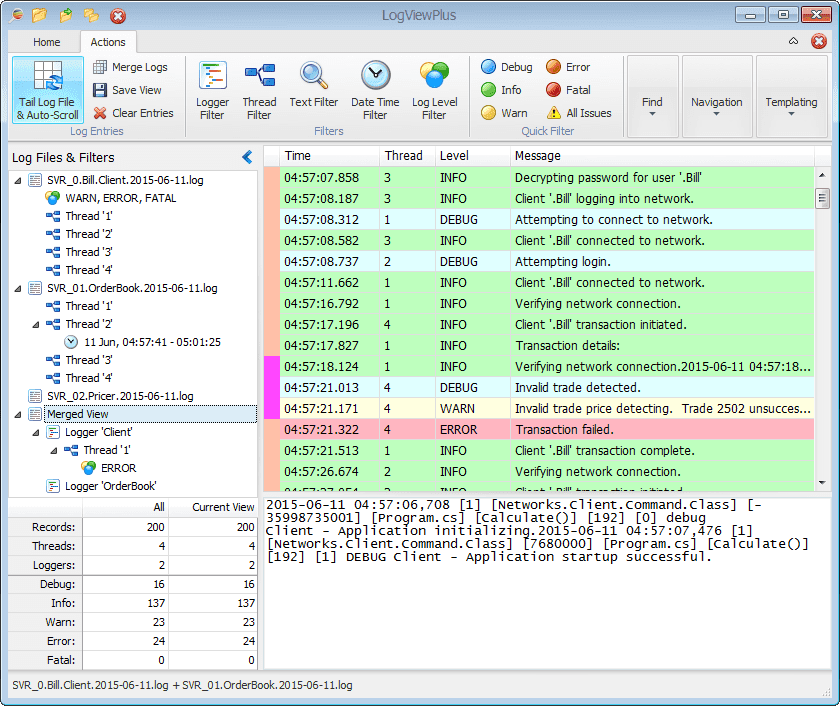Collapse the Merged View tree node
The image size is (840, 706).
(x=18, y=415)
